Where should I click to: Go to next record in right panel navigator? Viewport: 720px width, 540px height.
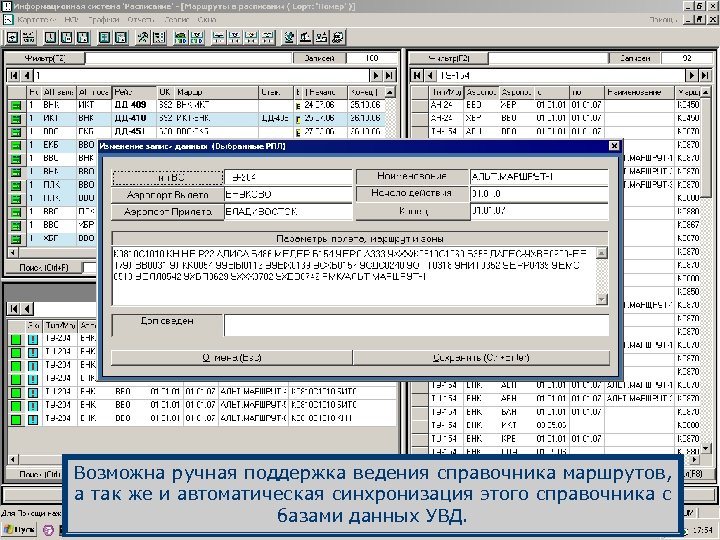pyautogui.click(x=692, y=75)
